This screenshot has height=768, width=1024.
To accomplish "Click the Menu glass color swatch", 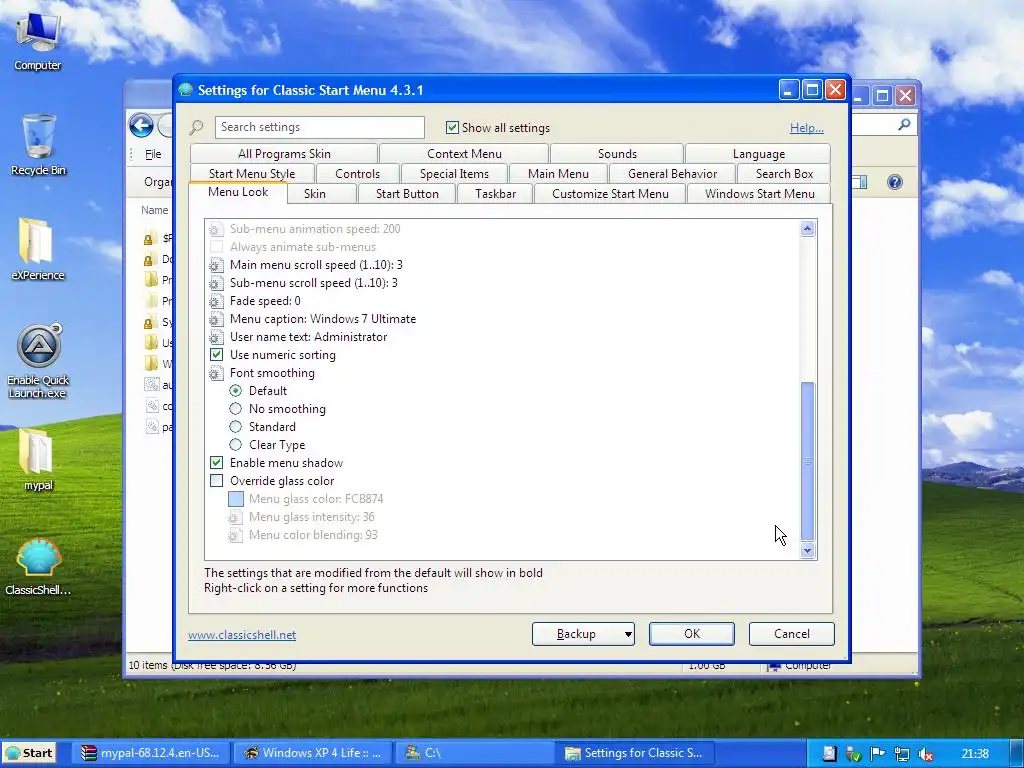I will (236, 499).
